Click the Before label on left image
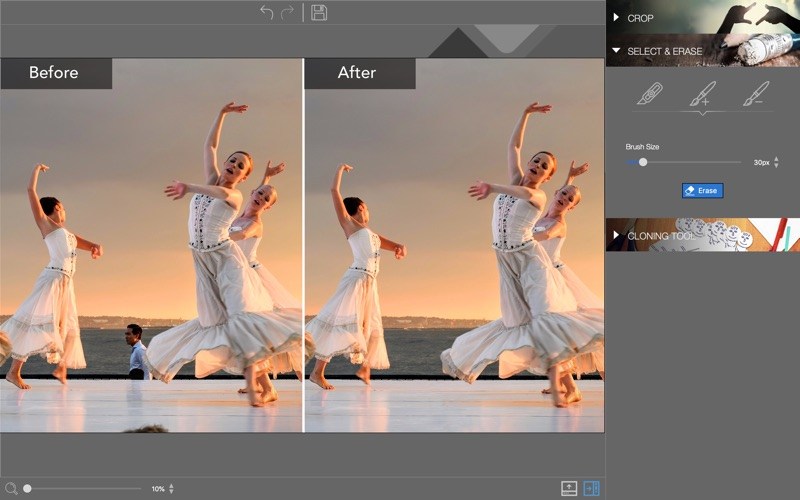 (x=54, y=73)
